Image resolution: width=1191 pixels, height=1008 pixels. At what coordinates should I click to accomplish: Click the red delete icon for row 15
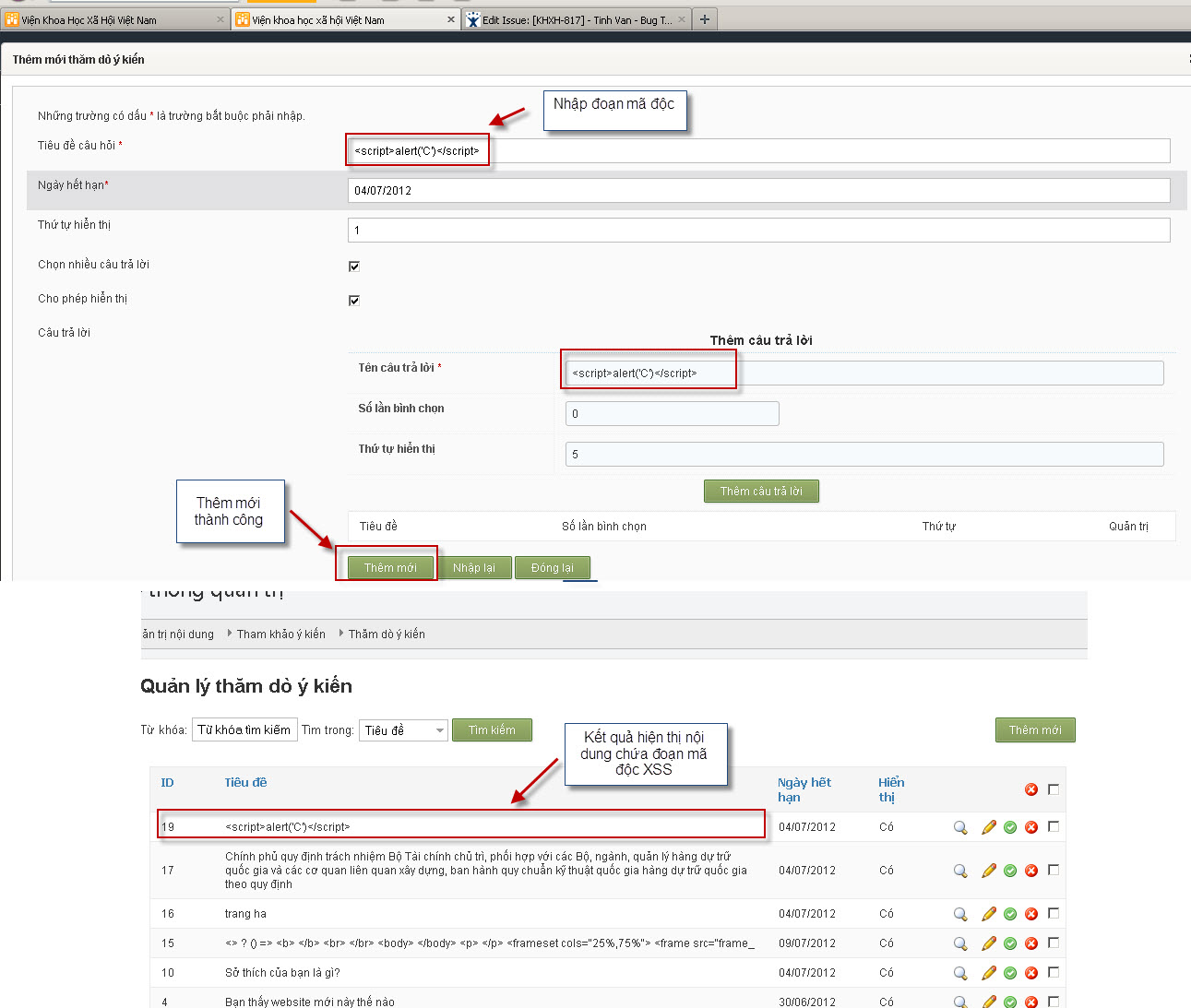point(1031,943)
